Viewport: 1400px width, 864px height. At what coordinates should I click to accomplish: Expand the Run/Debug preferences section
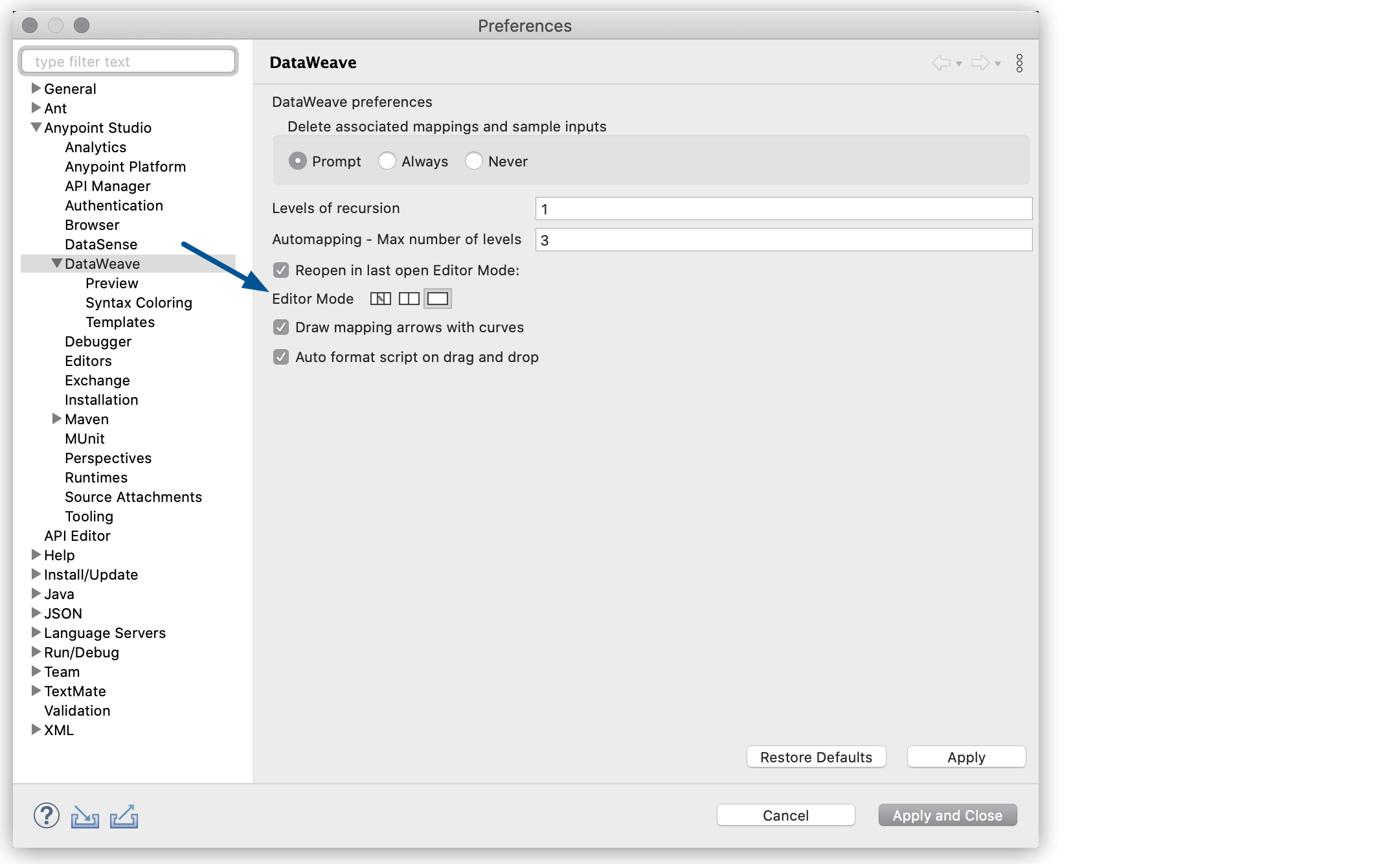pos(36,652)
